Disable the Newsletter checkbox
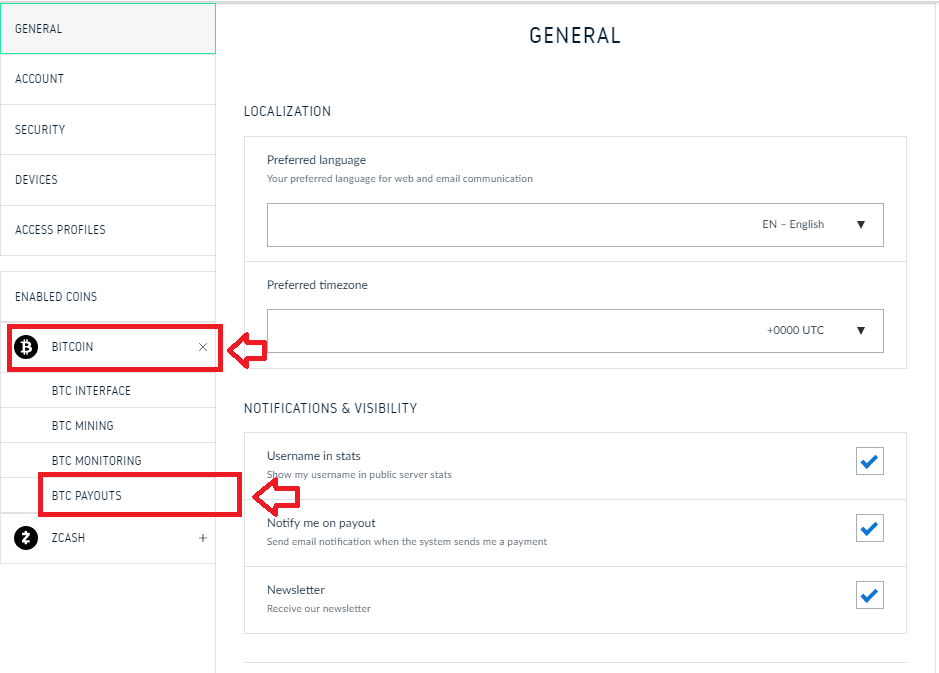 pyautogui.click(x=869, y=595)
